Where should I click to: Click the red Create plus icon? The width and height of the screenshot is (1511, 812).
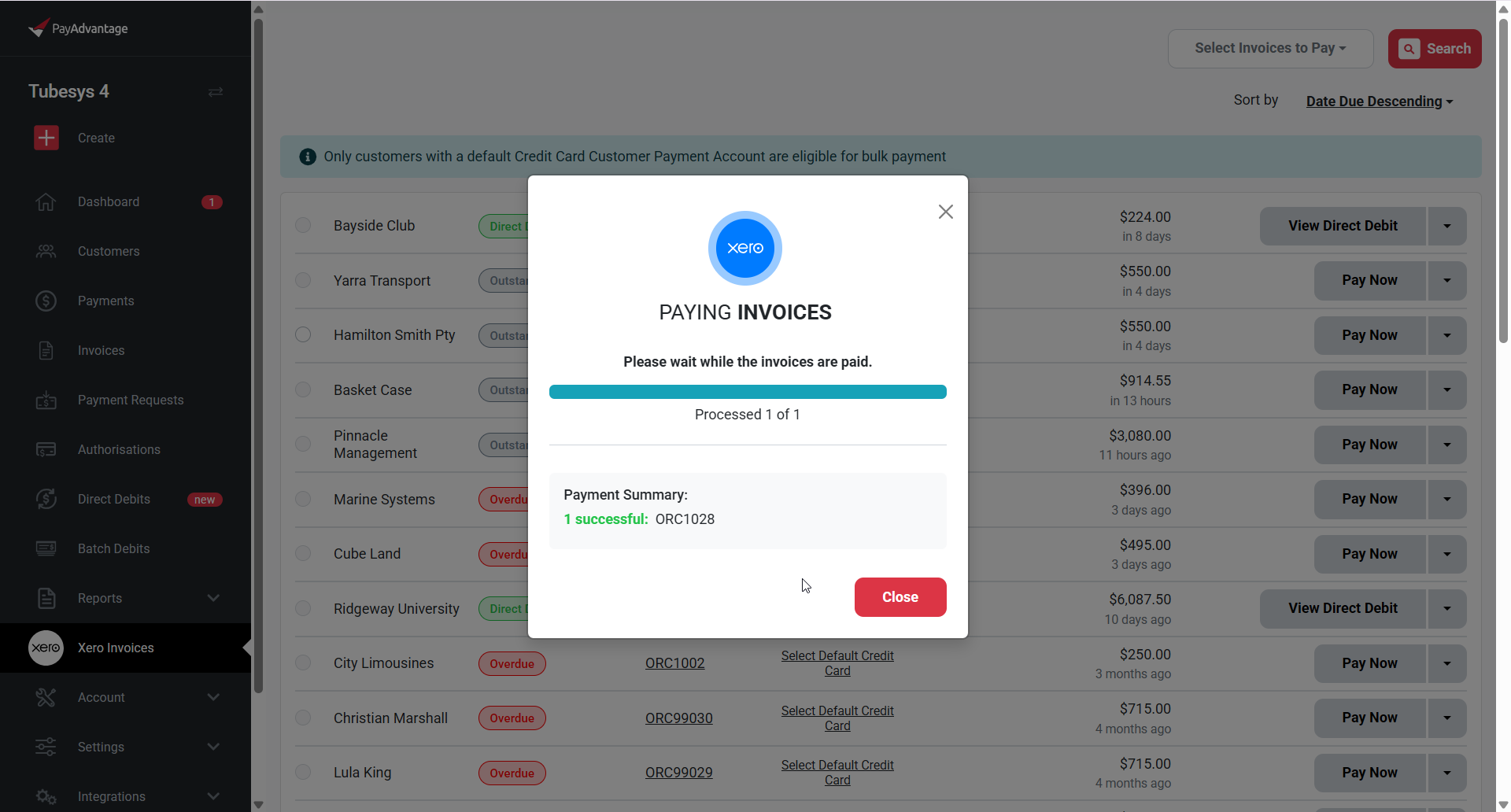(x=46, y=138)
